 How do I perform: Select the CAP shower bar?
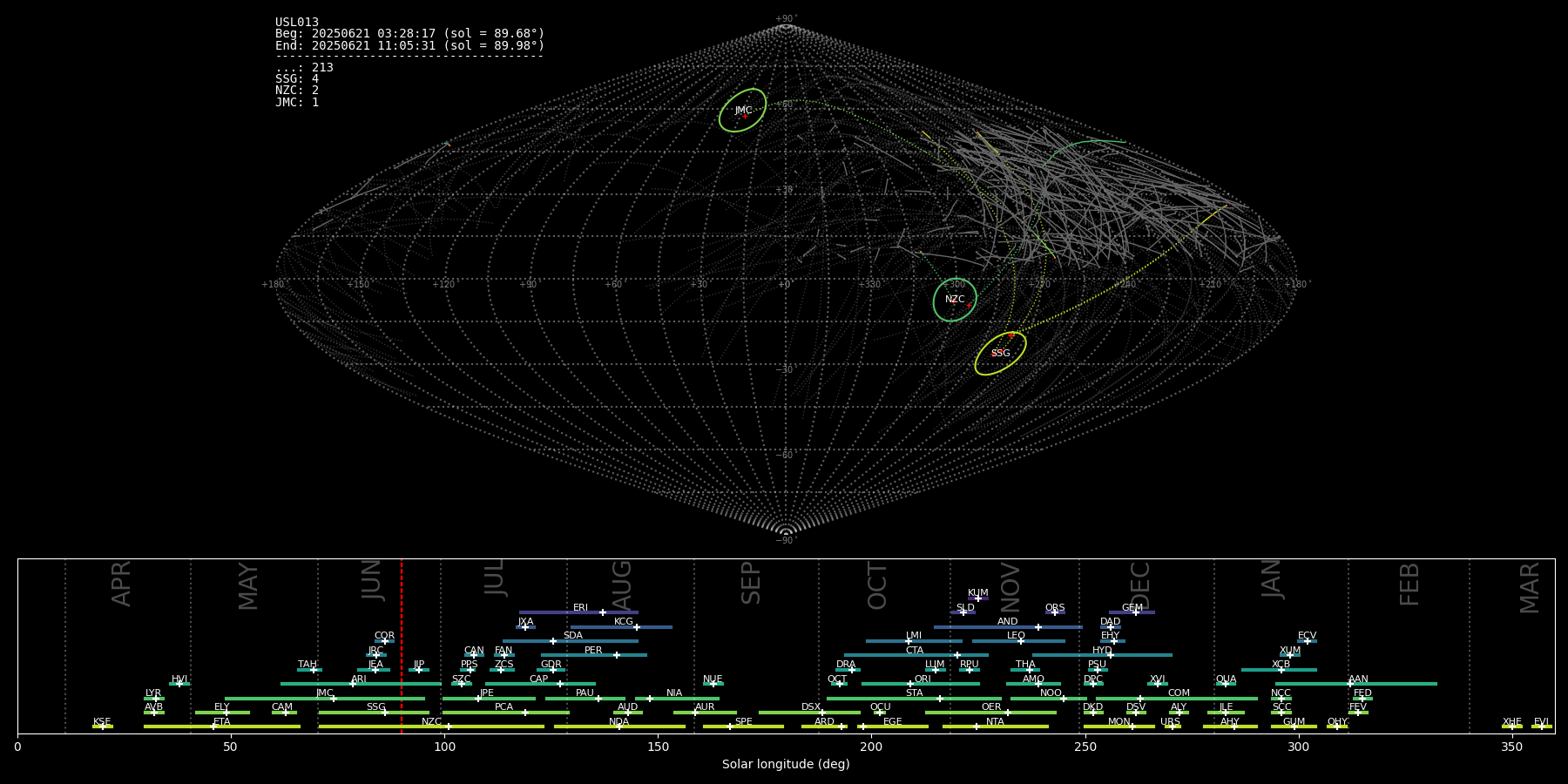(x=540, y=684)
